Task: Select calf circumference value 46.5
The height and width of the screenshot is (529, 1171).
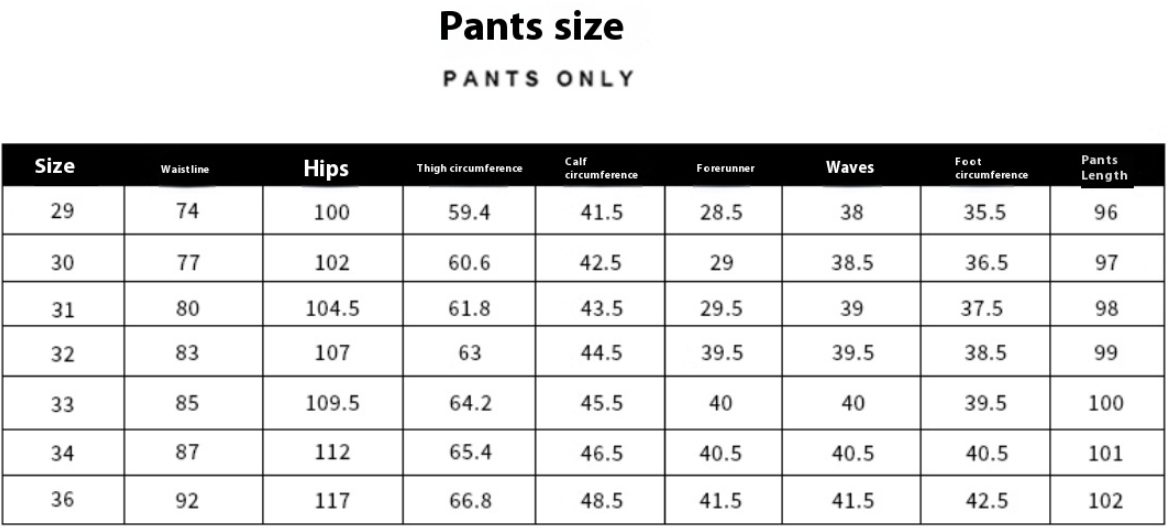Action: (x=602, y=453)
